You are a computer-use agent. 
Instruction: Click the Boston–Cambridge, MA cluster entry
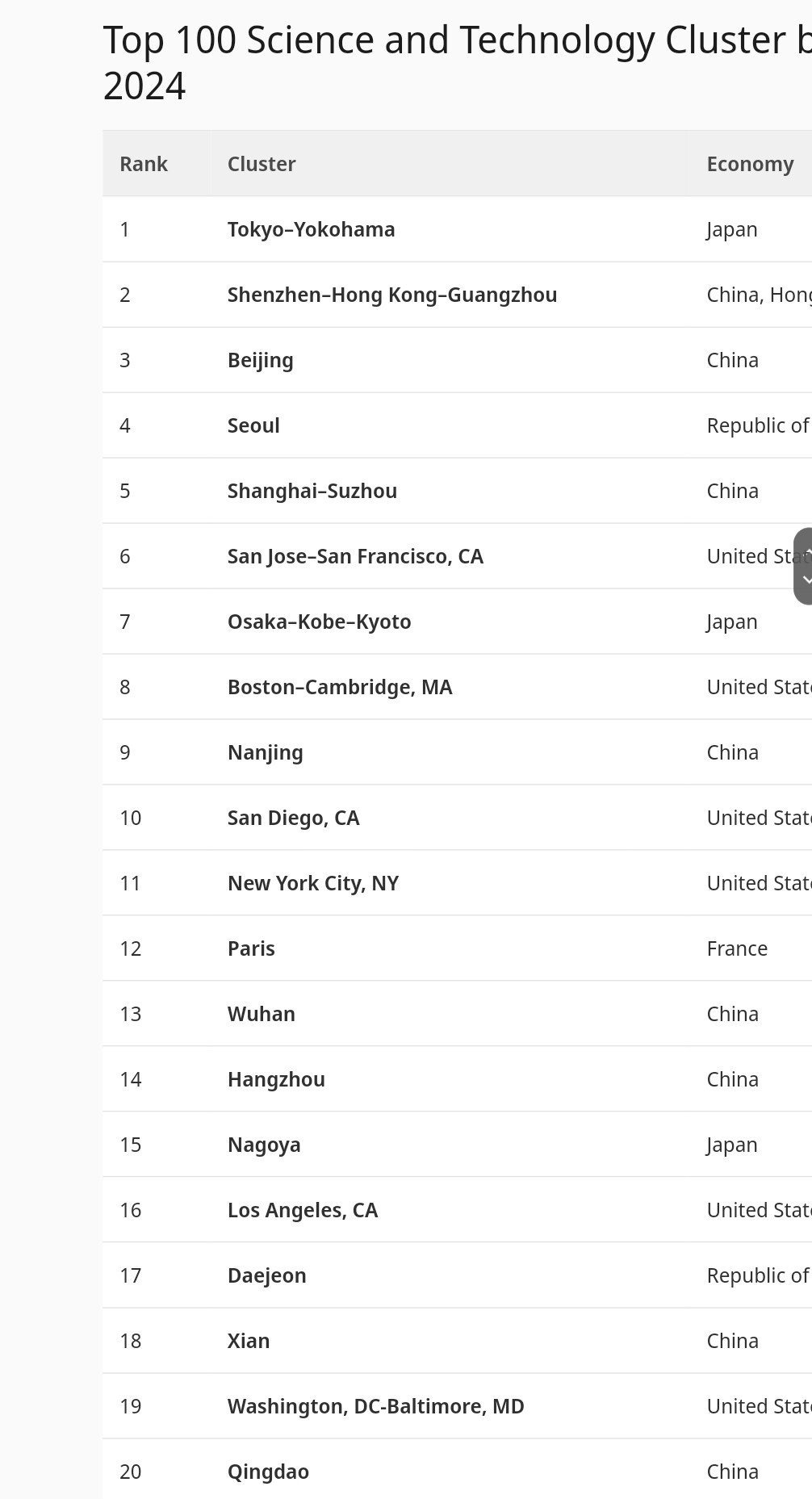340,687
